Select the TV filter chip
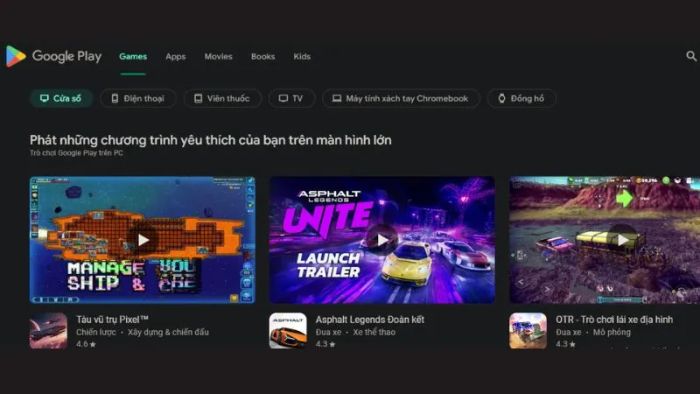This screenshot has width=700, height=394. tap(292, 98)
